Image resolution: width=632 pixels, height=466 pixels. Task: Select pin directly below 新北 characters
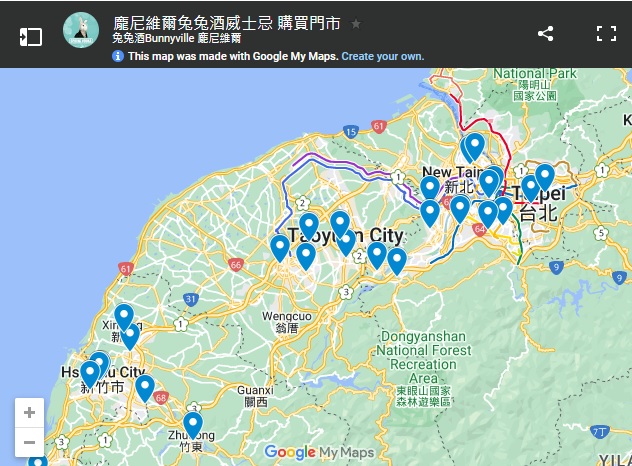(x=460, y=208)
